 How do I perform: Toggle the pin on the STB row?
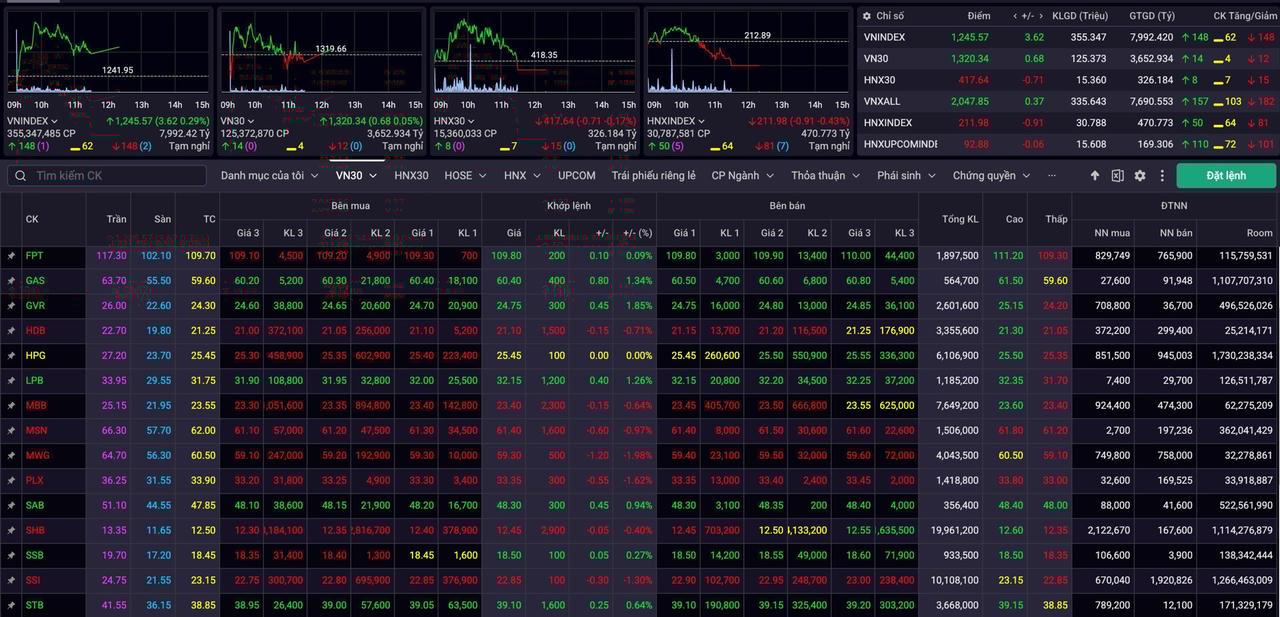pyautogui.click(x=11, y=605)
